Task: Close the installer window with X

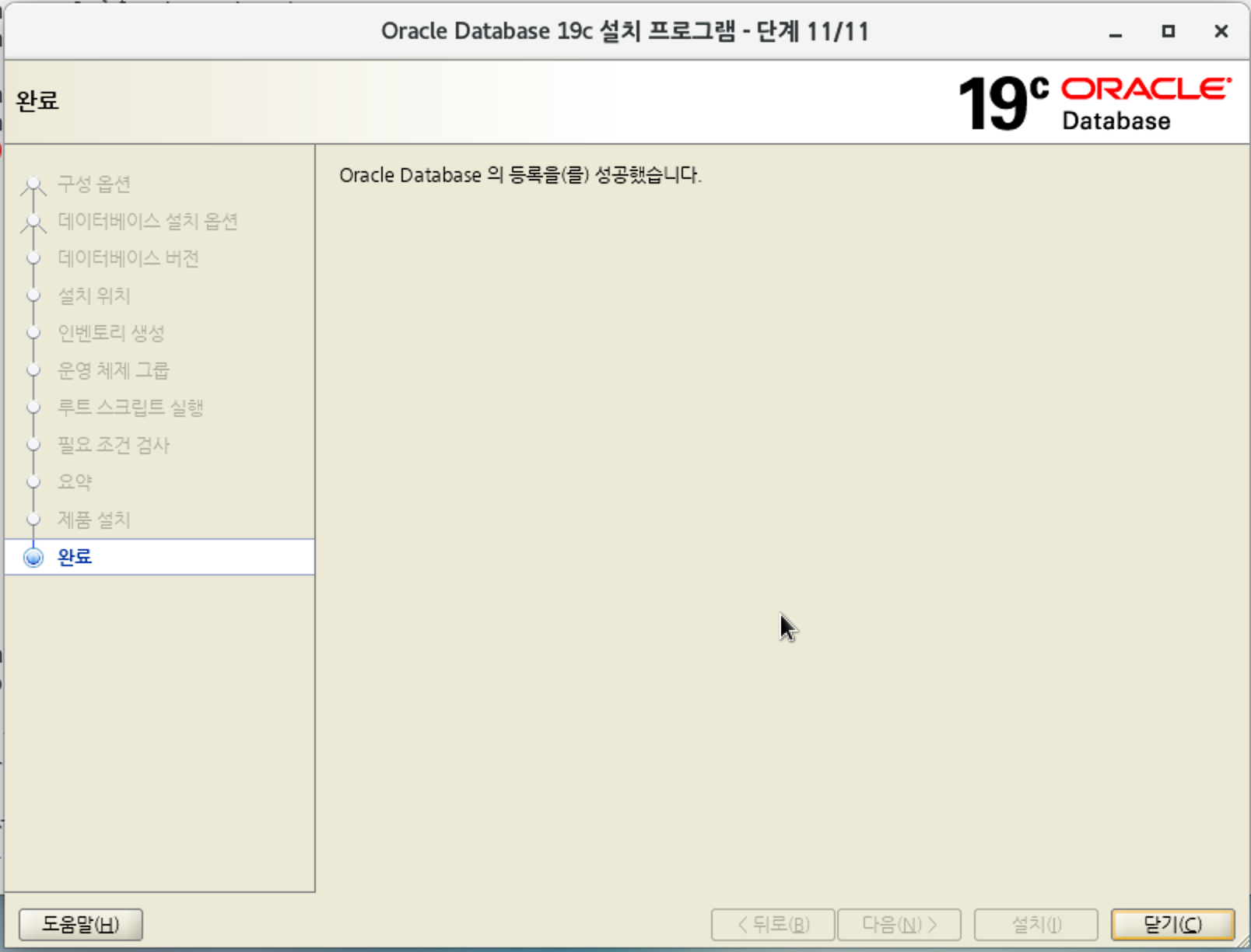Action: point(1221,32)
